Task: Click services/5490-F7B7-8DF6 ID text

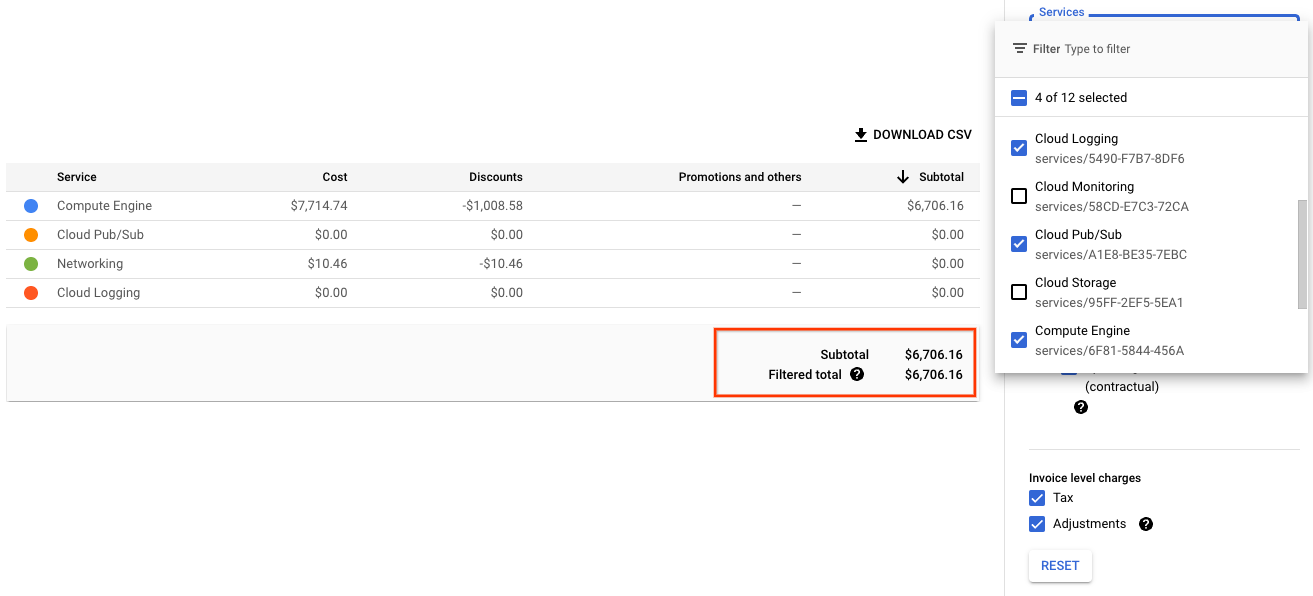Action: [1110, 158]
